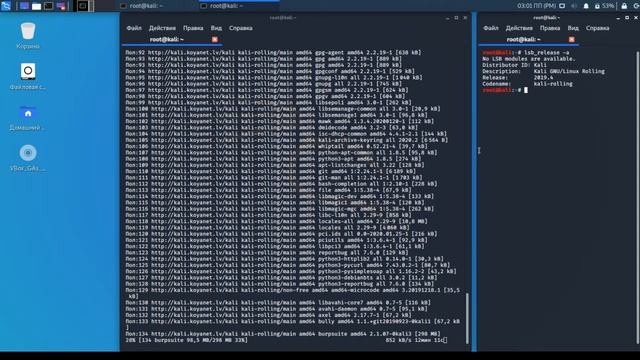Viewport: 640px width, 360px height.
Task: Select the workspace switcher box in panel
Action: (83, 6)
